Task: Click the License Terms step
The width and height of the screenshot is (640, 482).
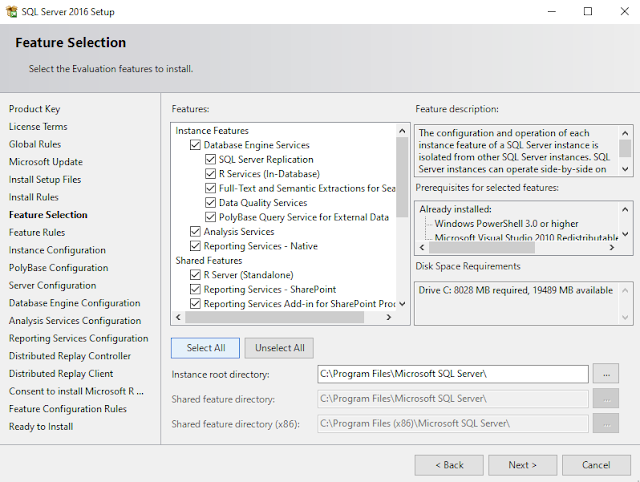Action: [x=38, y=127]
